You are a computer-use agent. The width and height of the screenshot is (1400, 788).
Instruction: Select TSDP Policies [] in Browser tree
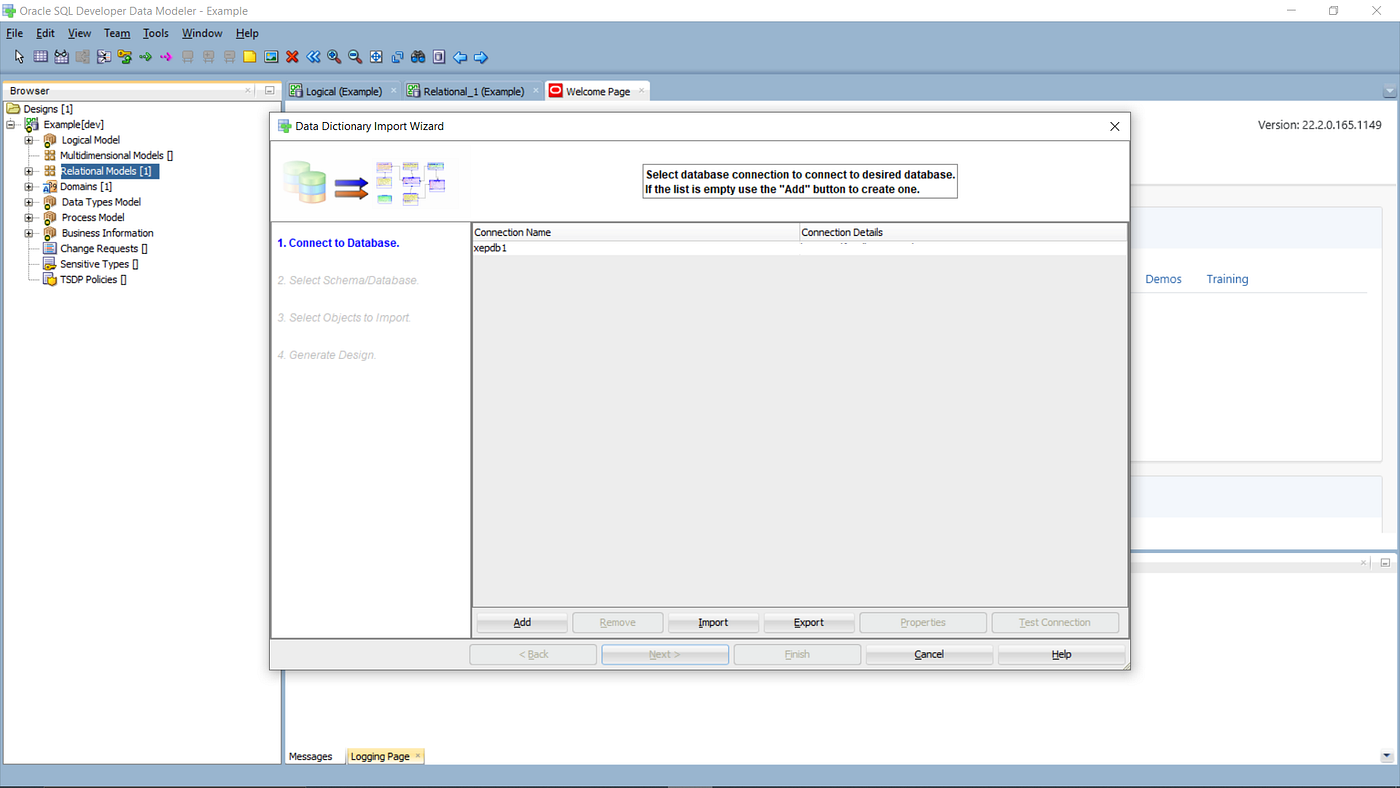point(93,279)
